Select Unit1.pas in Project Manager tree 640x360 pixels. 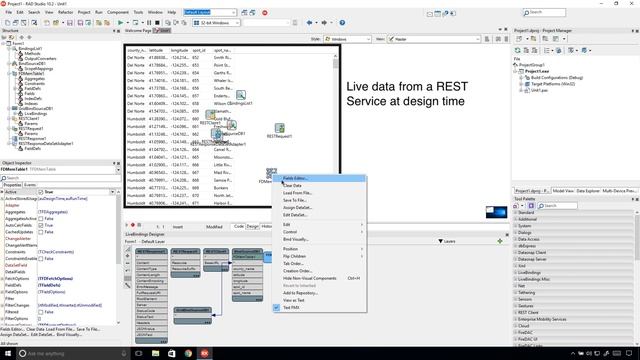click(539, 91)
